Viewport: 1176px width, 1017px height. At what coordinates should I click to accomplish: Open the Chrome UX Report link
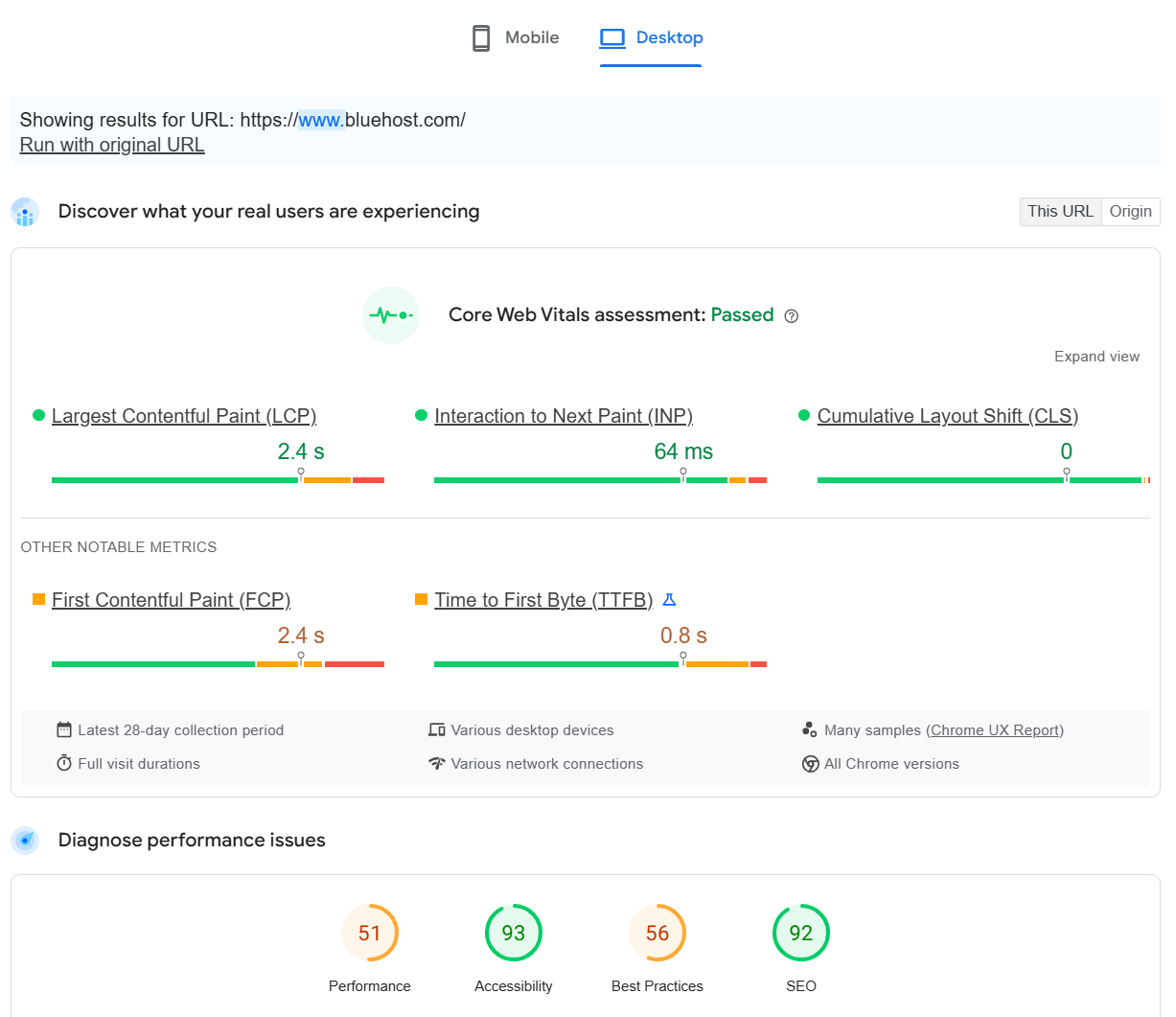pyautogui.click(x=994, y=729)
